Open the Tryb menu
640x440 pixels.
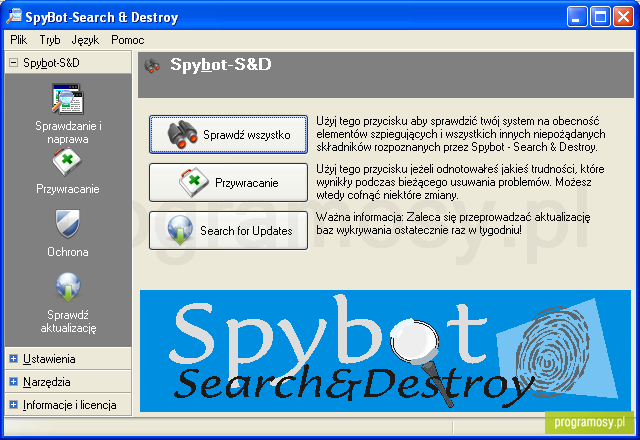50,40
